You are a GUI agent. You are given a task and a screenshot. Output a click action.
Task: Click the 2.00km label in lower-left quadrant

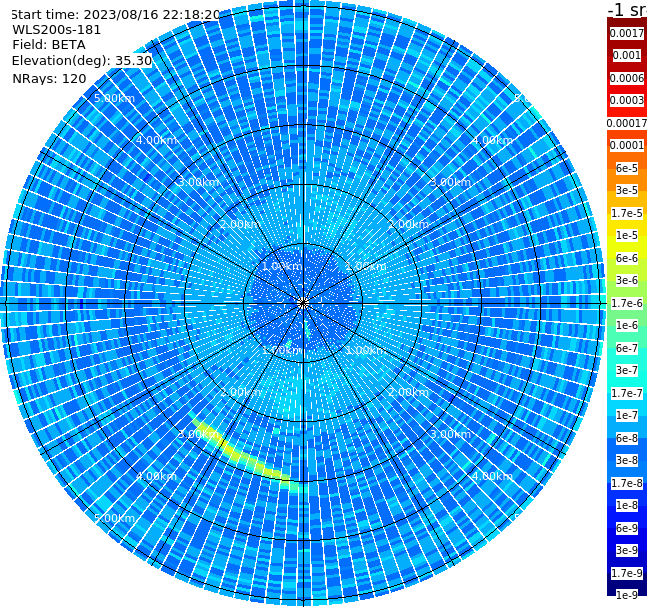240,392
